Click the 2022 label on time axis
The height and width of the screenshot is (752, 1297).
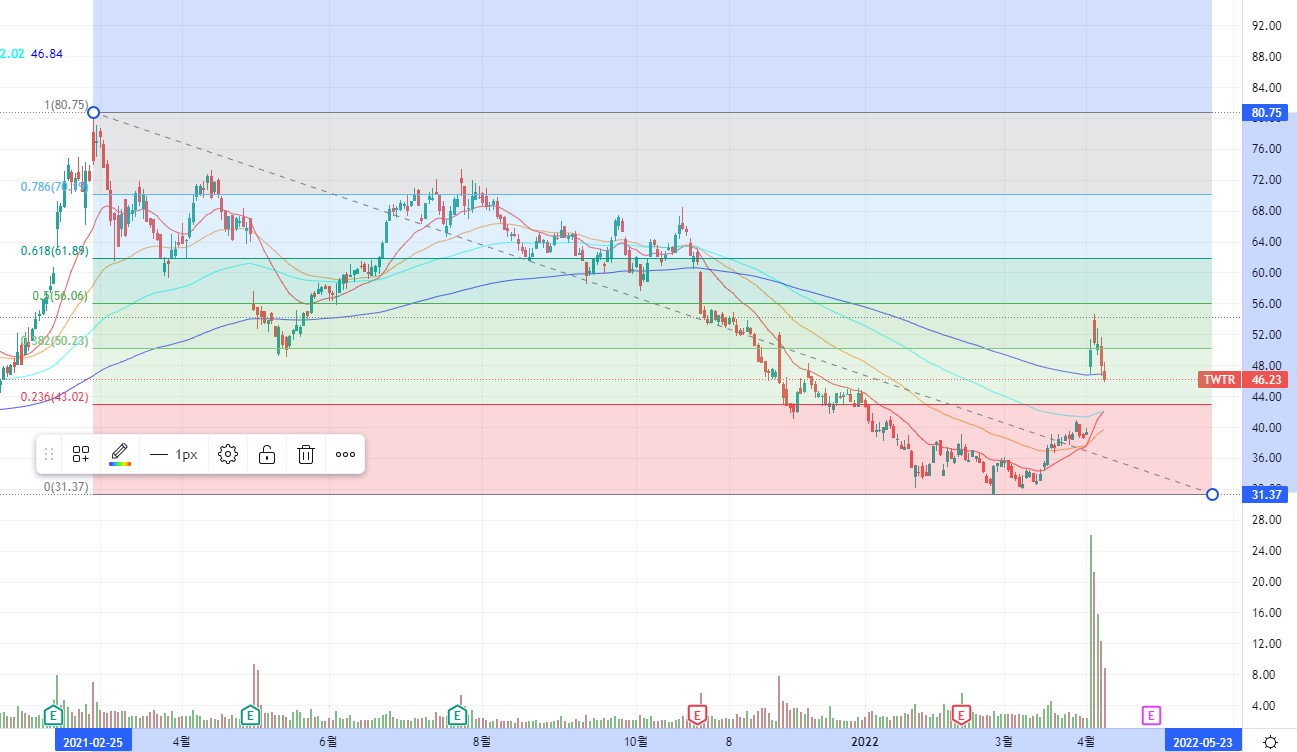[865, 742]
